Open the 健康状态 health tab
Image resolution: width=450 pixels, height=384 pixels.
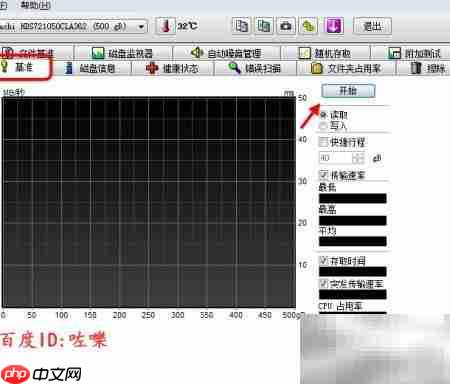point(172,68)
